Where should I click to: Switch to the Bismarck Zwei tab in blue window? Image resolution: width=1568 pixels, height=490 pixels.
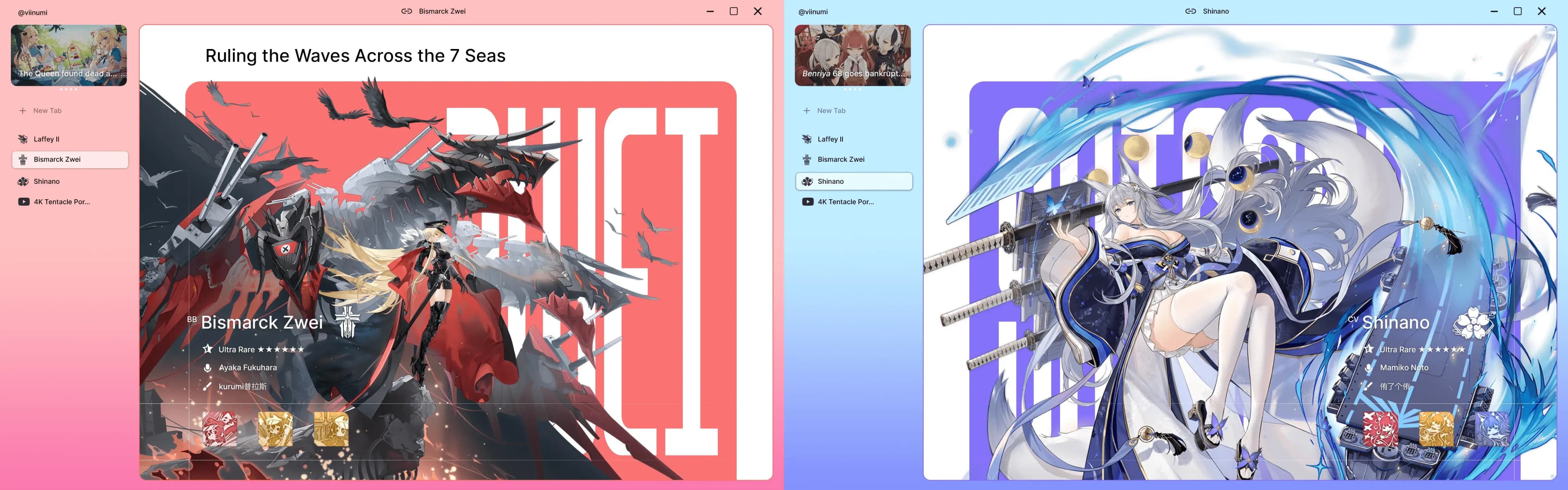854,160
